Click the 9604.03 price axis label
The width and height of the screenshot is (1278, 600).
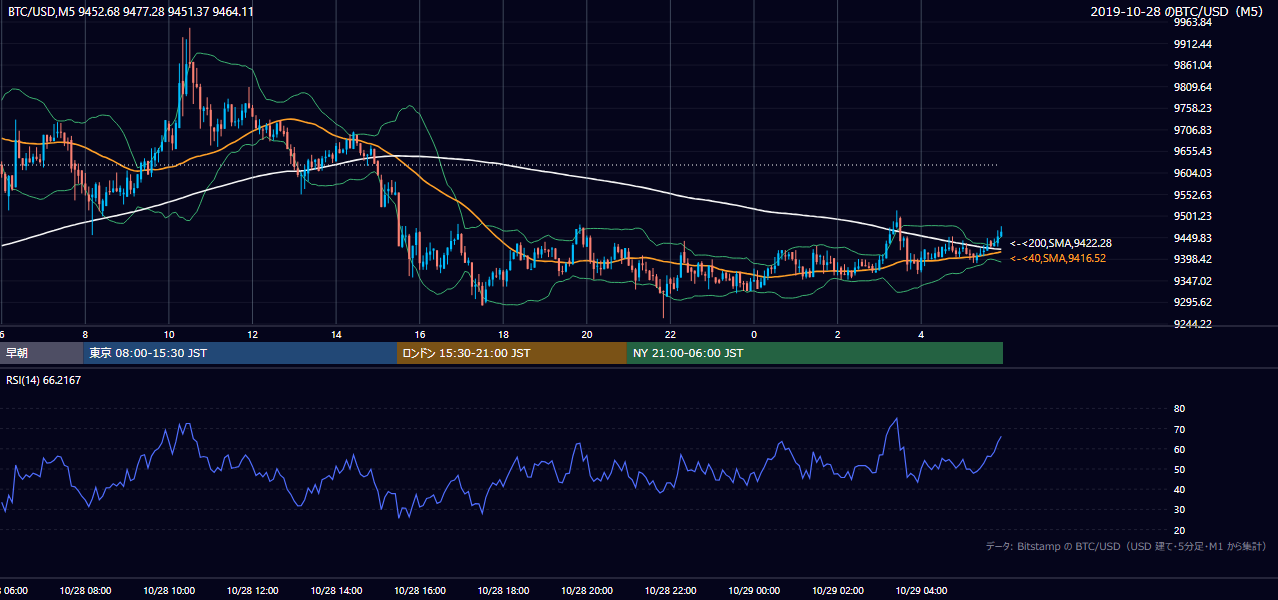click(1193, 173)
